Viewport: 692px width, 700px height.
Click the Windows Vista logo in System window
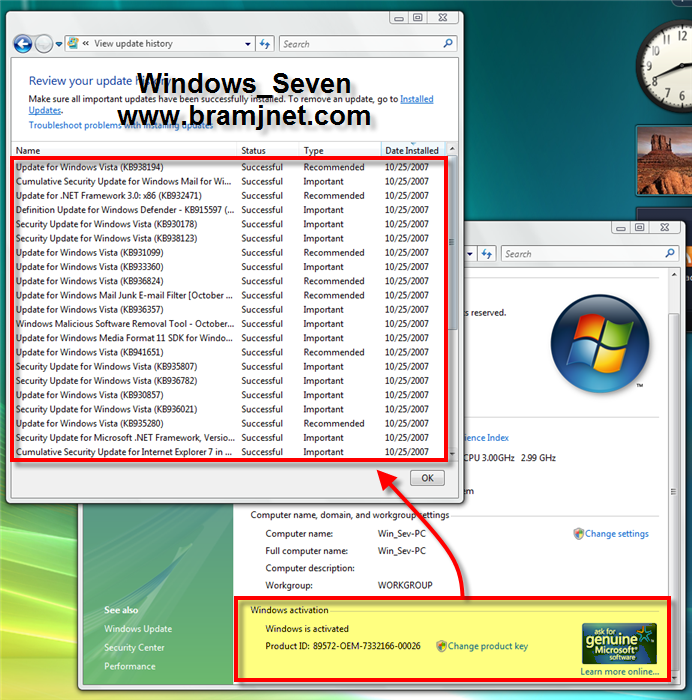600,343
